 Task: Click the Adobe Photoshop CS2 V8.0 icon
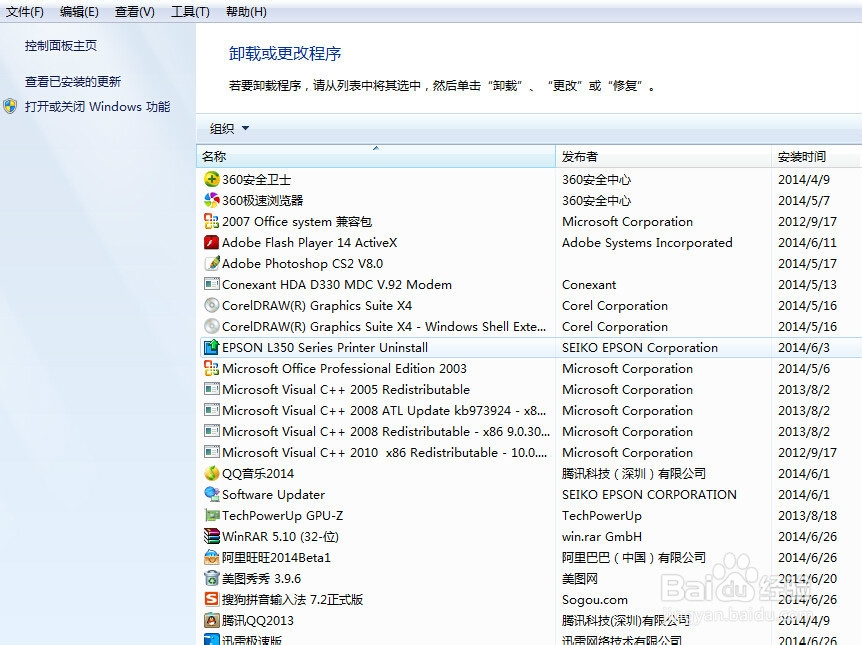pos(212,263)
